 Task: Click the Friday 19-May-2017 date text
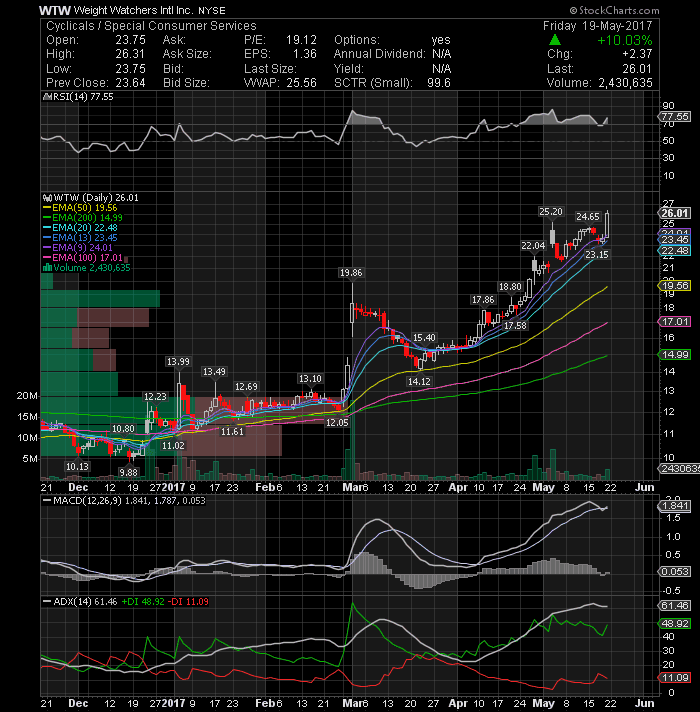pyautogui.click(x=597, y=25)
